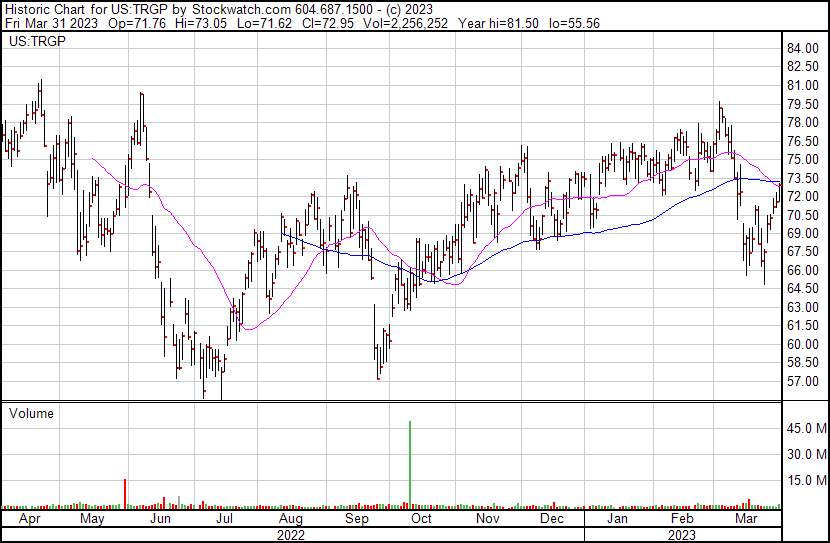
Task: Select the Apr label on time axis
Action: [x=31, y=520]
